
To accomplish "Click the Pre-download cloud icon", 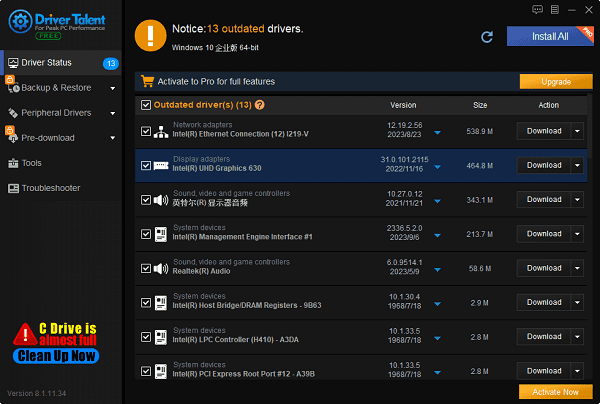I will point(13,138).
